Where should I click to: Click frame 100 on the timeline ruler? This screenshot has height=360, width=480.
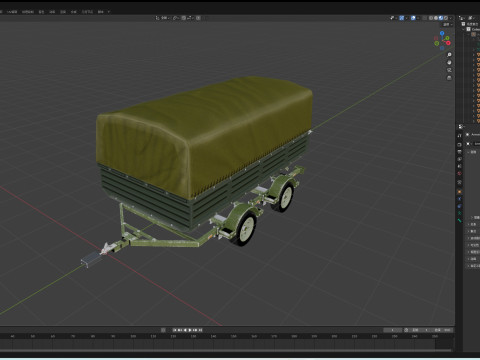point(133,336)
